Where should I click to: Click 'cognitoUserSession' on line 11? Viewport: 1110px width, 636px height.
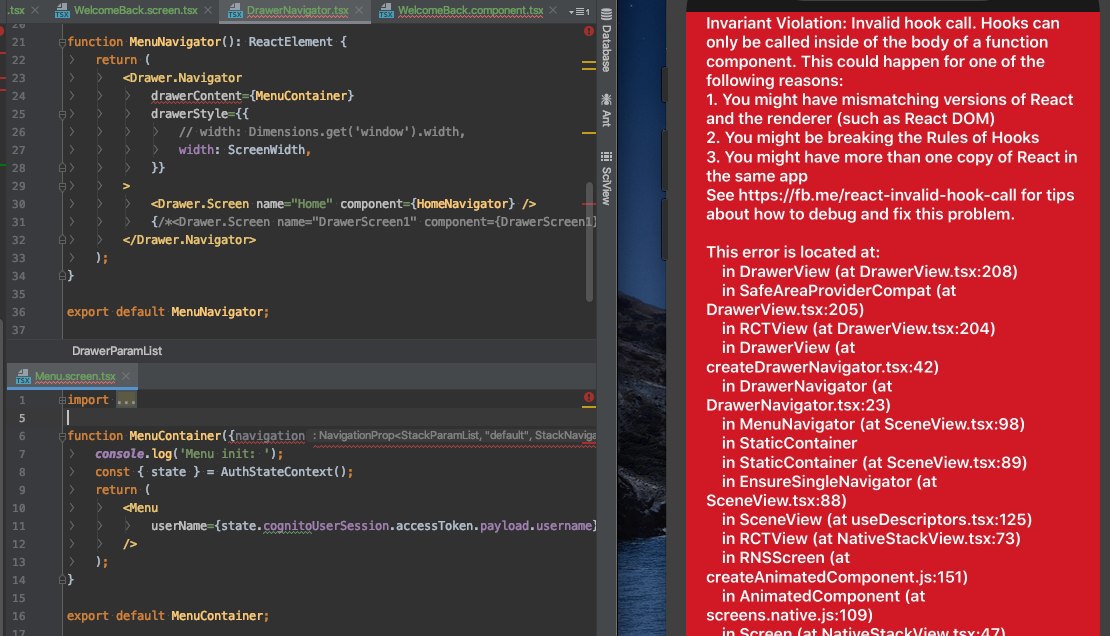[326, 526]
